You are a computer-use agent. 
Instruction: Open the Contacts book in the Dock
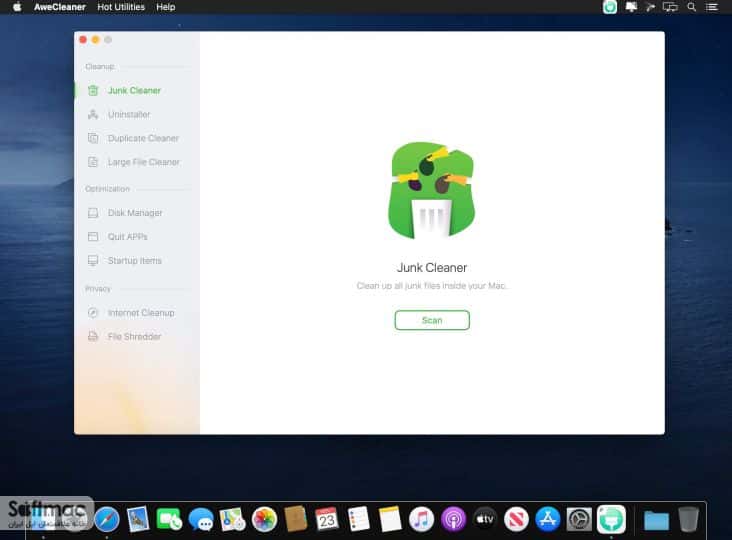tap(296, 519)
